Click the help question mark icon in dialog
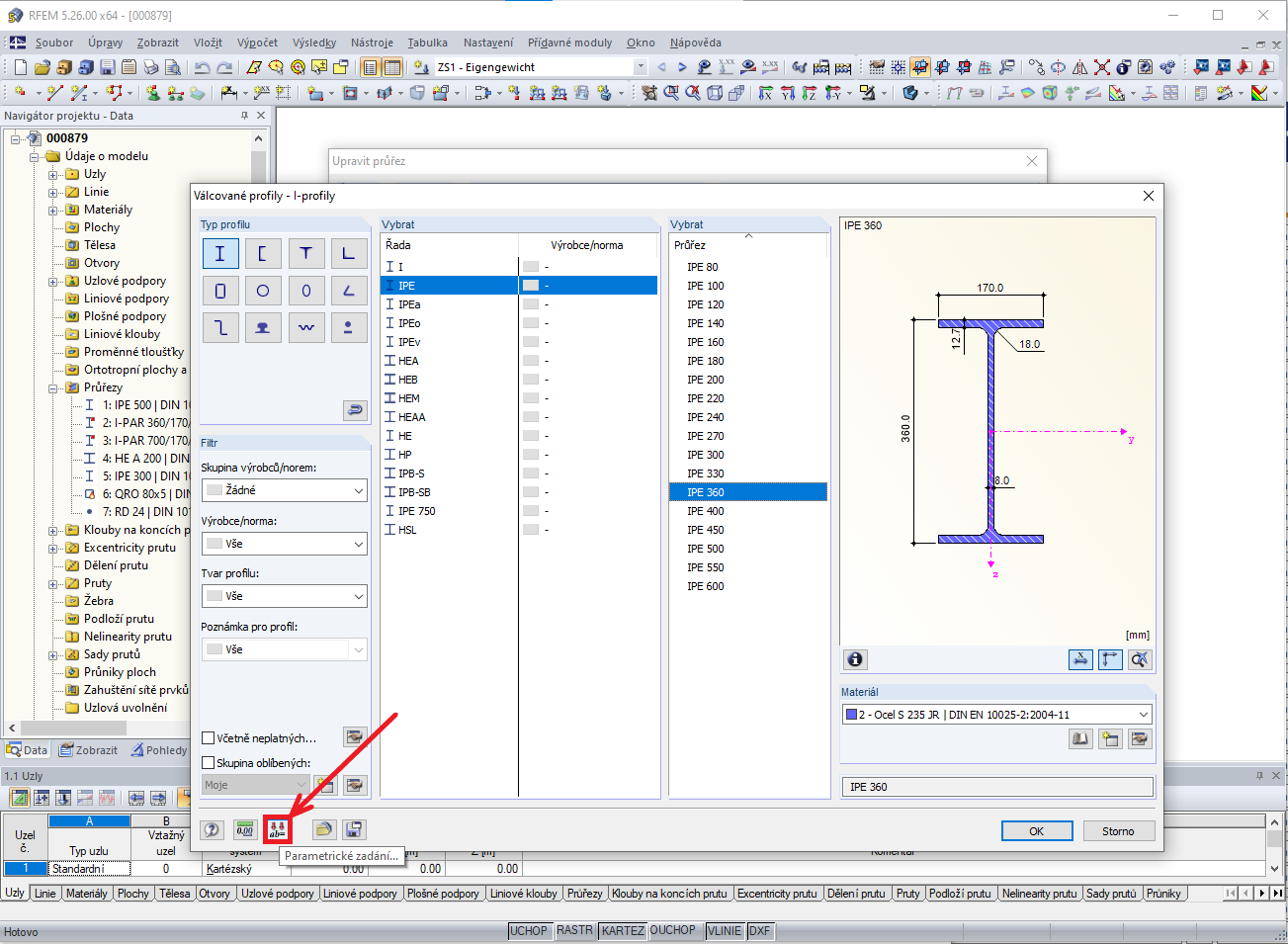 point(212,830)
